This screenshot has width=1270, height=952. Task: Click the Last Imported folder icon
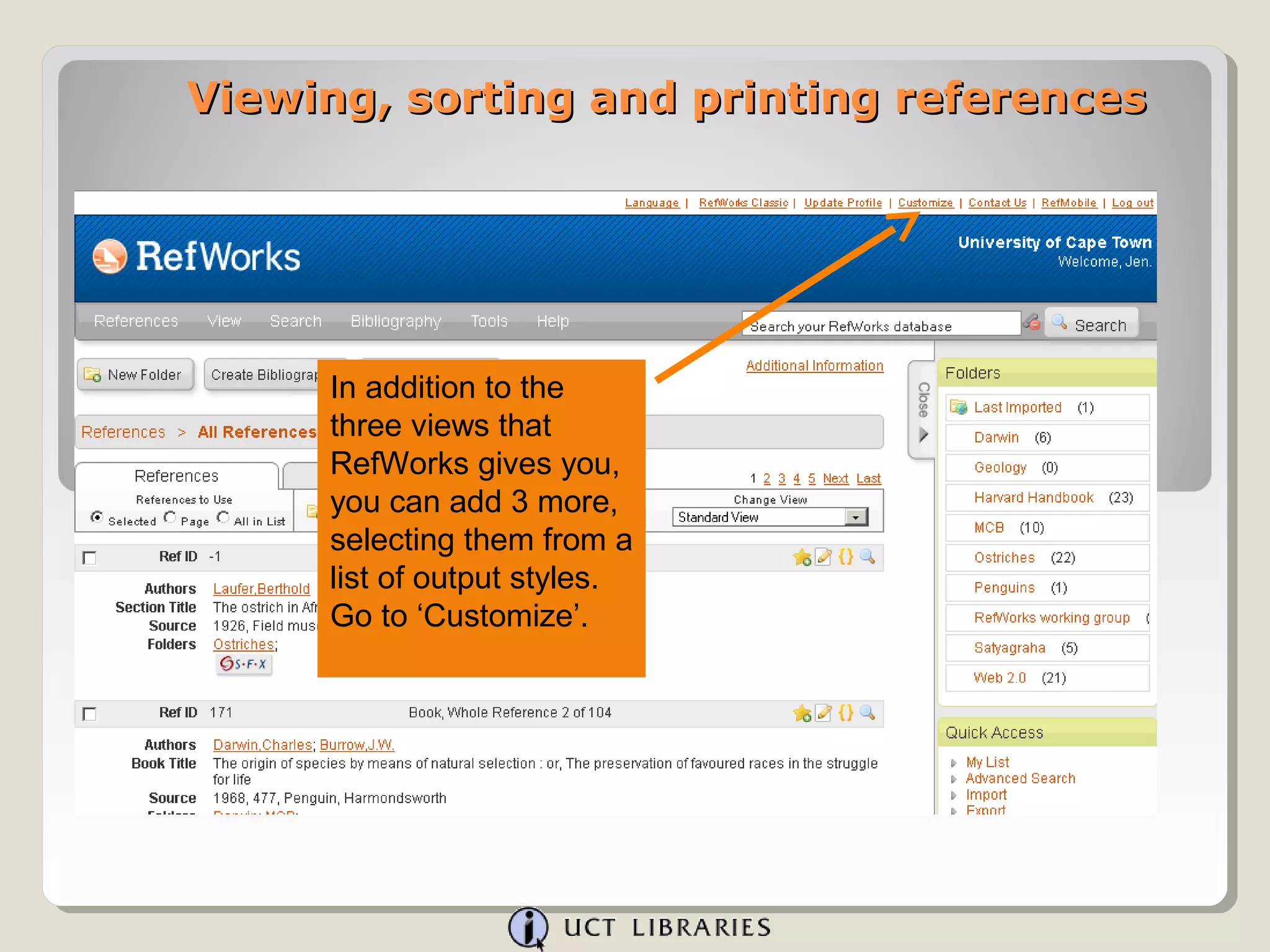click(959, 407)
